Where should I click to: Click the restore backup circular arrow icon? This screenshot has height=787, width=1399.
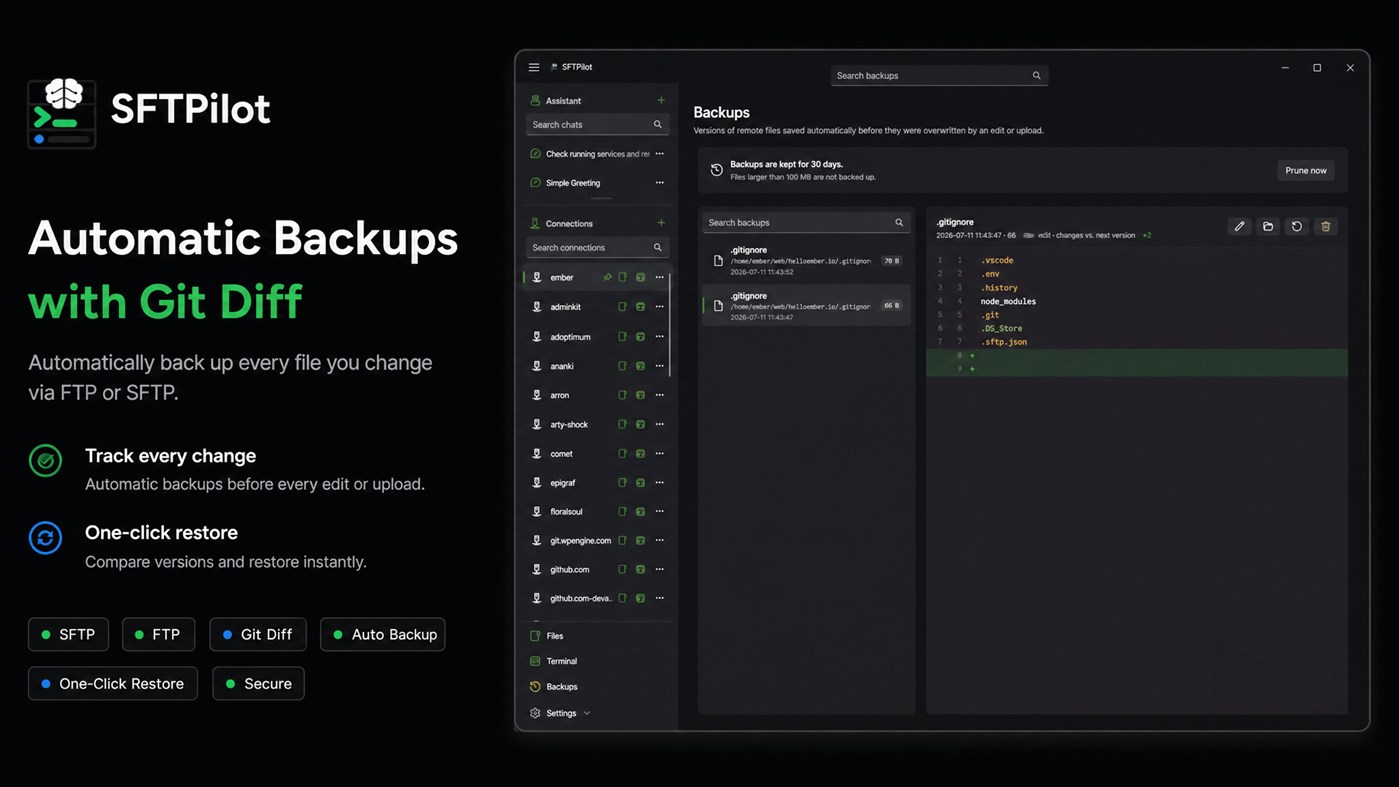pyautogui.click(x=1297, y=227)
